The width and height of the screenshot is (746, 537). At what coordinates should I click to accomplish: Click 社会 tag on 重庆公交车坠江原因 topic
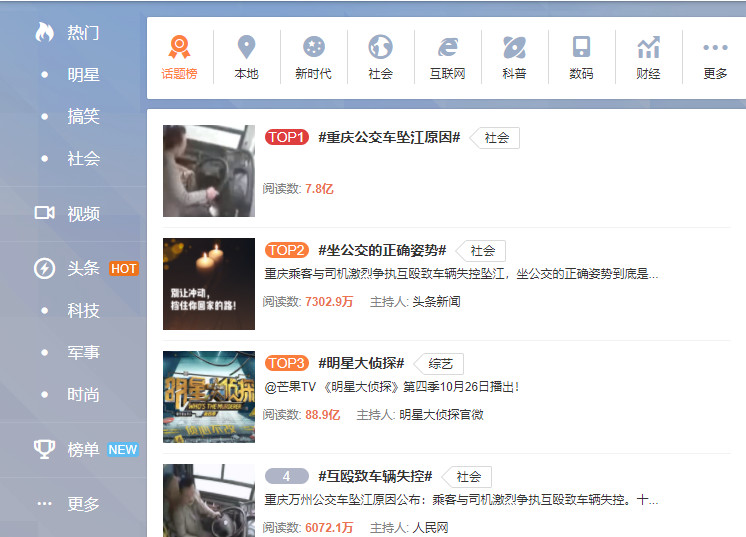[495, 138]
